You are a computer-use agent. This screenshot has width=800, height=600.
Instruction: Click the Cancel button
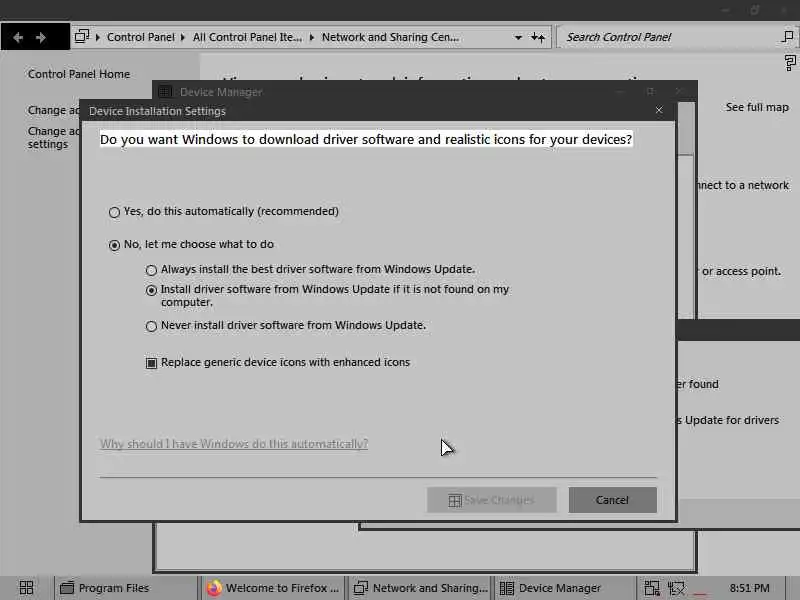tap(612, 500)
